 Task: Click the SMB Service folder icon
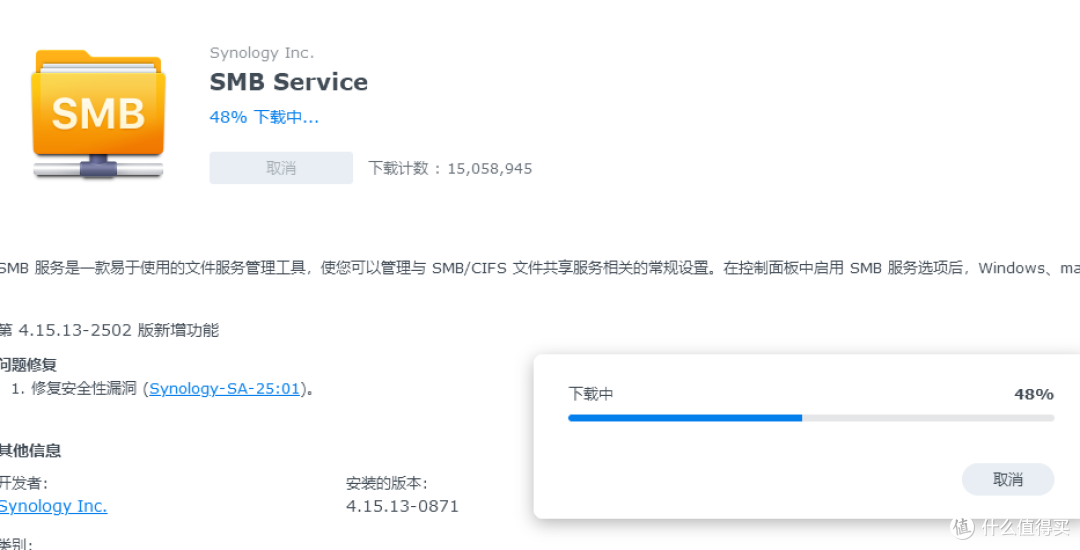98,114
